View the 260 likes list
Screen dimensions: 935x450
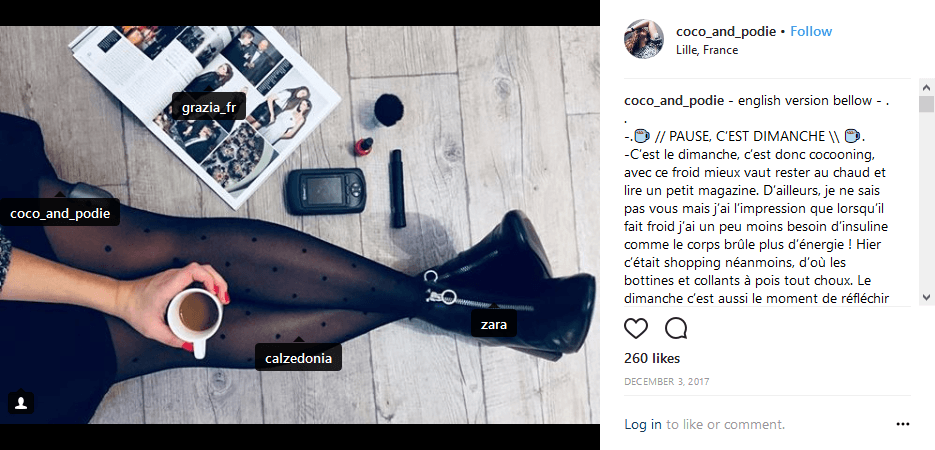[652, 359]
